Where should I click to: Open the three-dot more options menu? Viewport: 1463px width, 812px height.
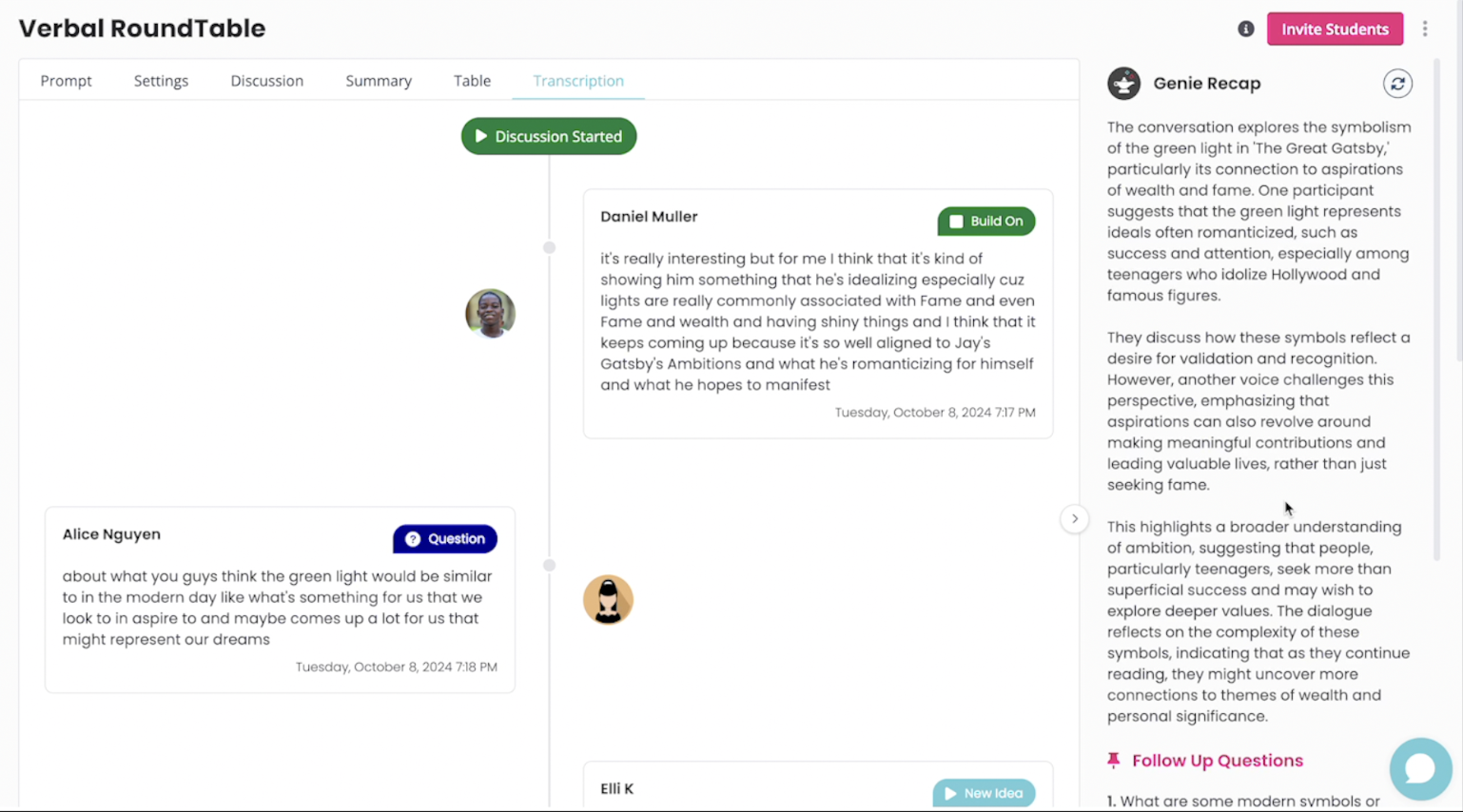(1424, 29)
